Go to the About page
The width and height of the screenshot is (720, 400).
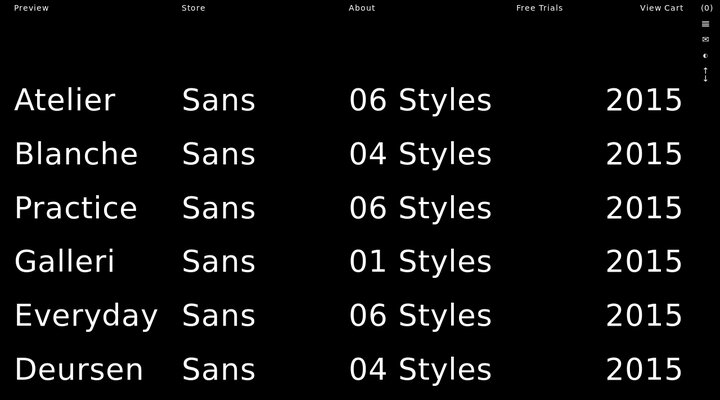click(x=362, y=8)
